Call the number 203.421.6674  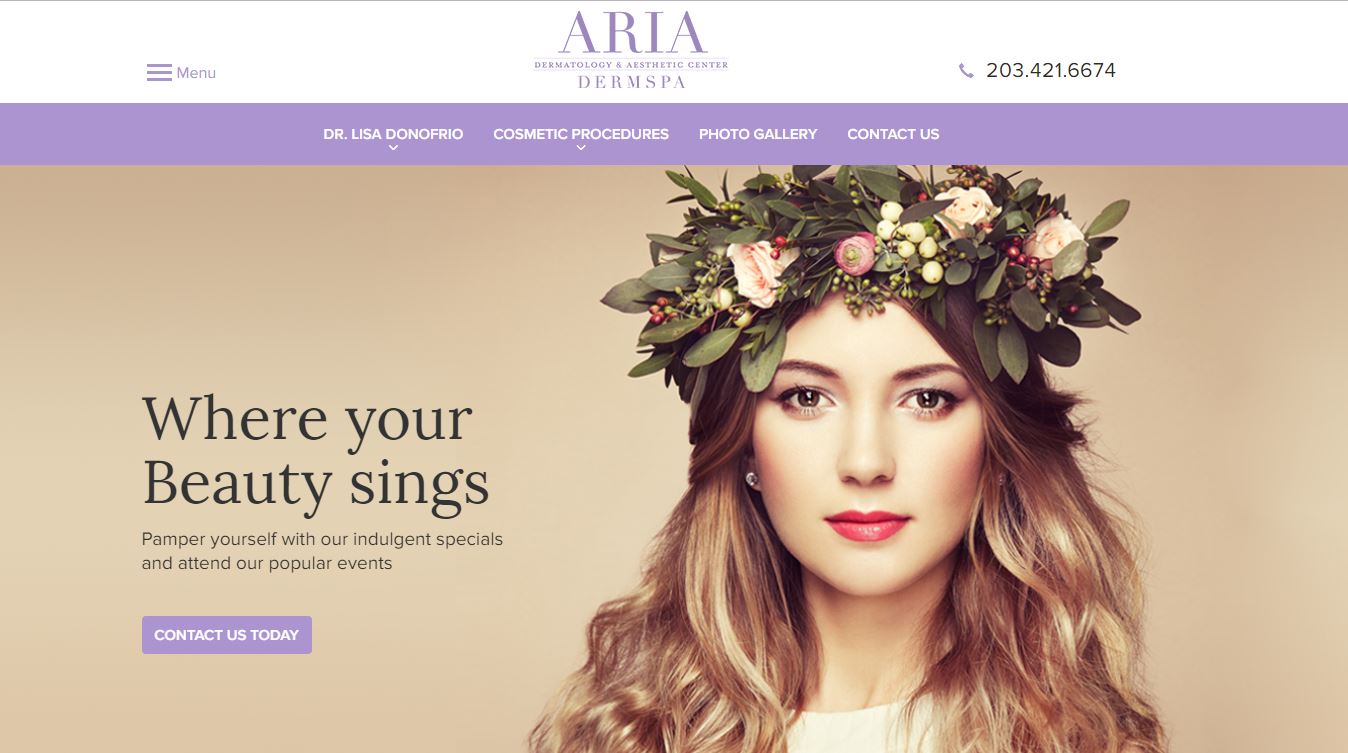pos(1051,70)
